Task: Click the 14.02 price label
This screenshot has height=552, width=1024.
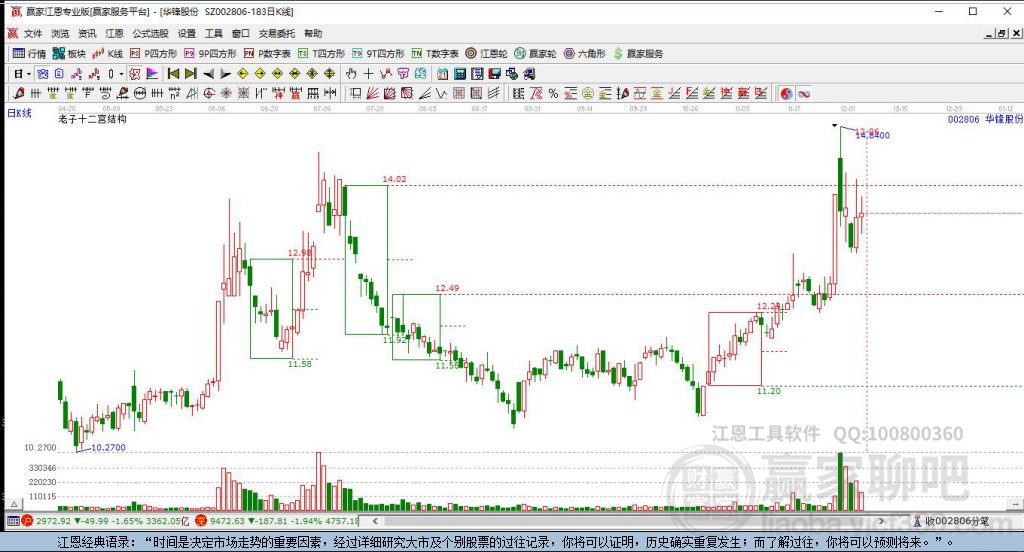Action: [x=394, y=179]
